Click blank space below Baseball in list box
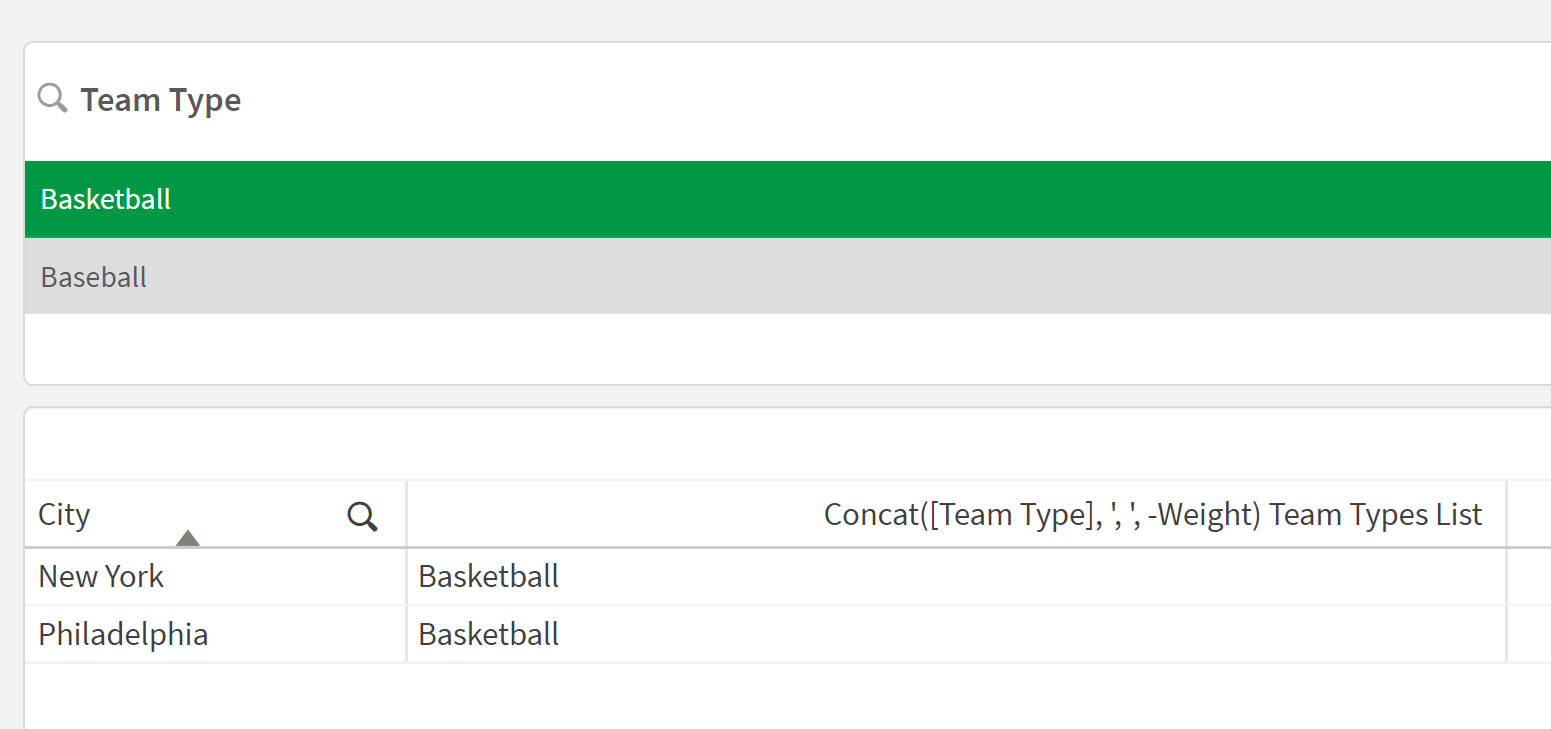Image resolution: width=1551 pixels, height=729 pixels. pos(700,348)
